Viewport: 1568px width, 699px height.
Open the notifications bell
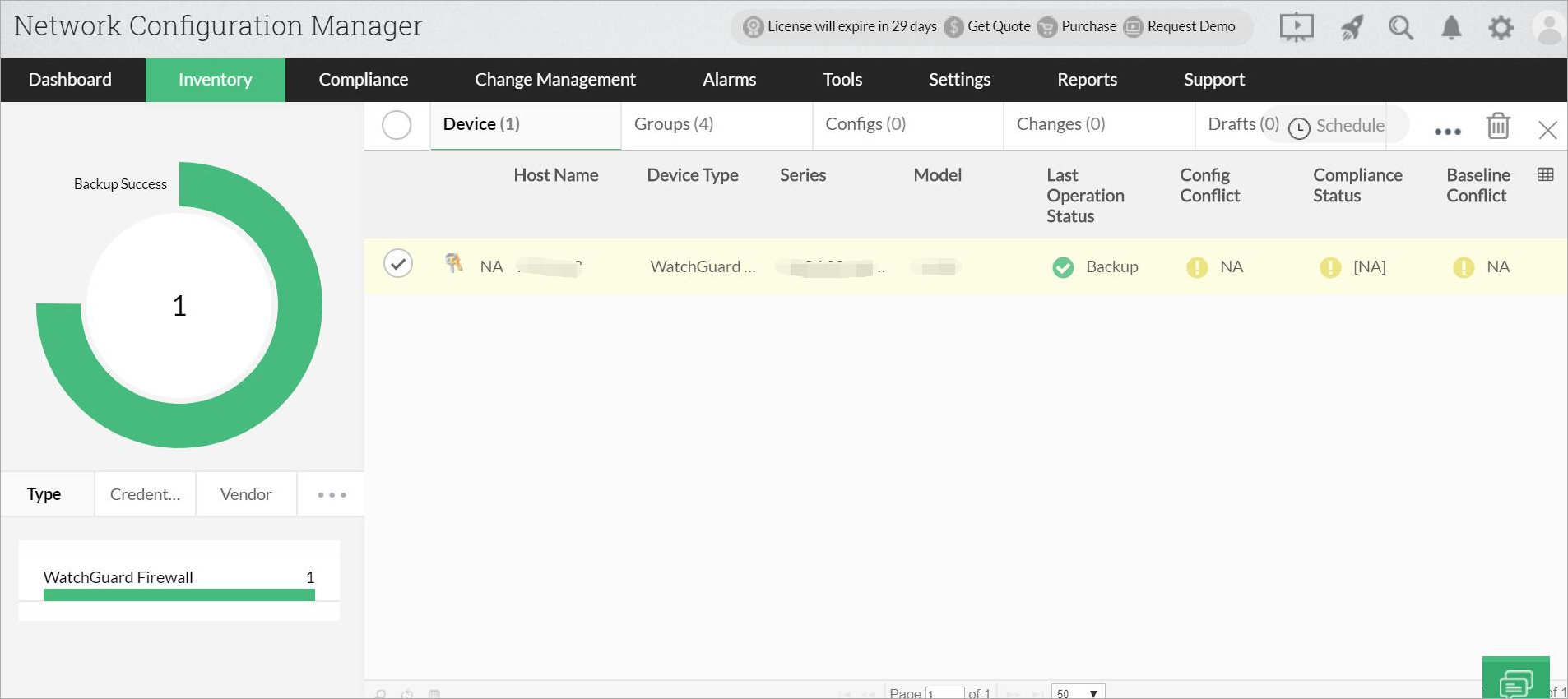point(1451,28)
